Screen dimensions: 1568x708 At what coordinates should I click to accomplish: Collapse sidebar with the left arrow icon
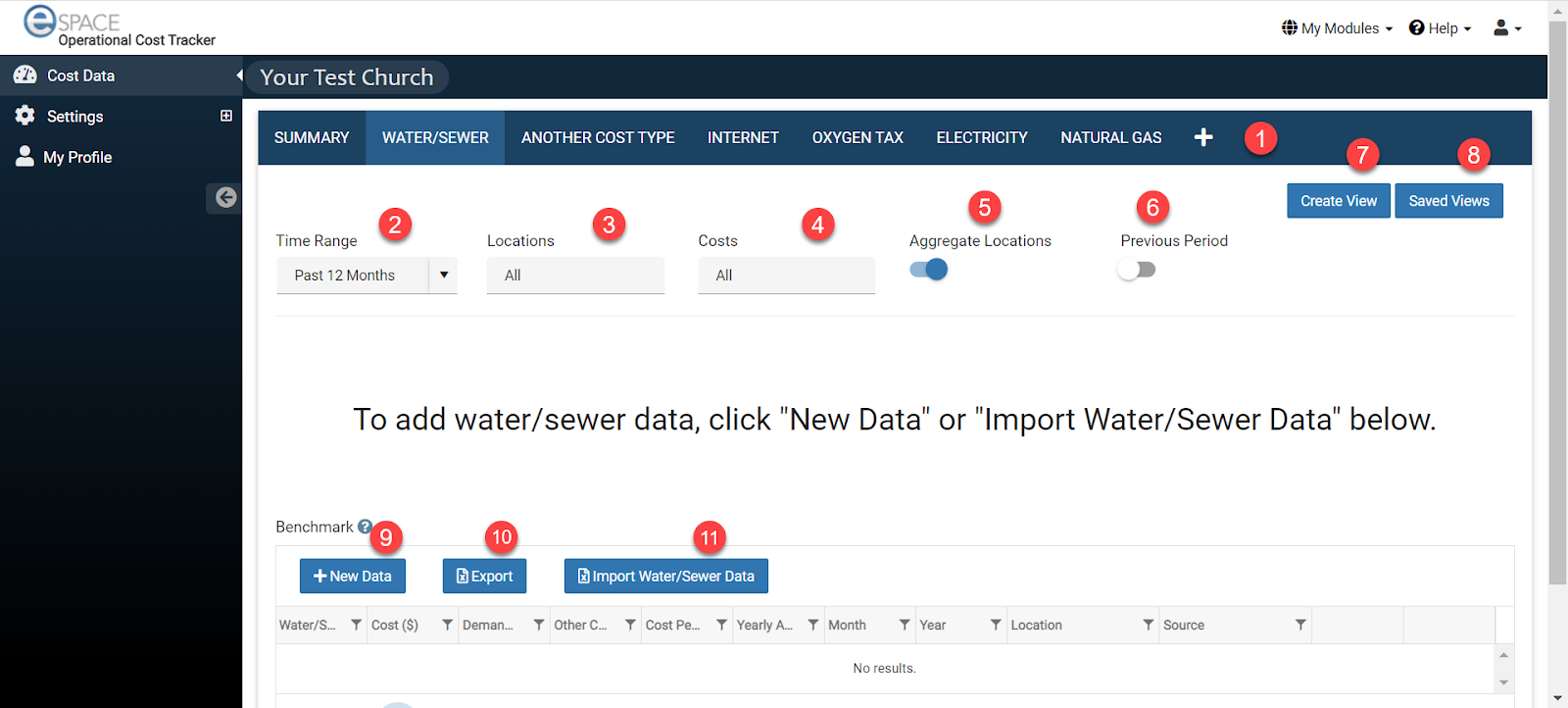tap(225, 197)
